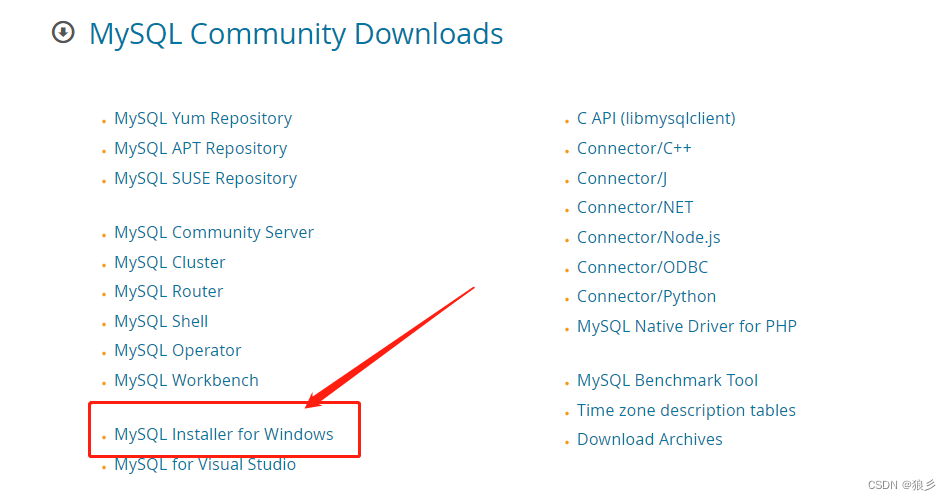Open C API (libmysqlclient) link
The image size is (951, 500).
point(656,118)
